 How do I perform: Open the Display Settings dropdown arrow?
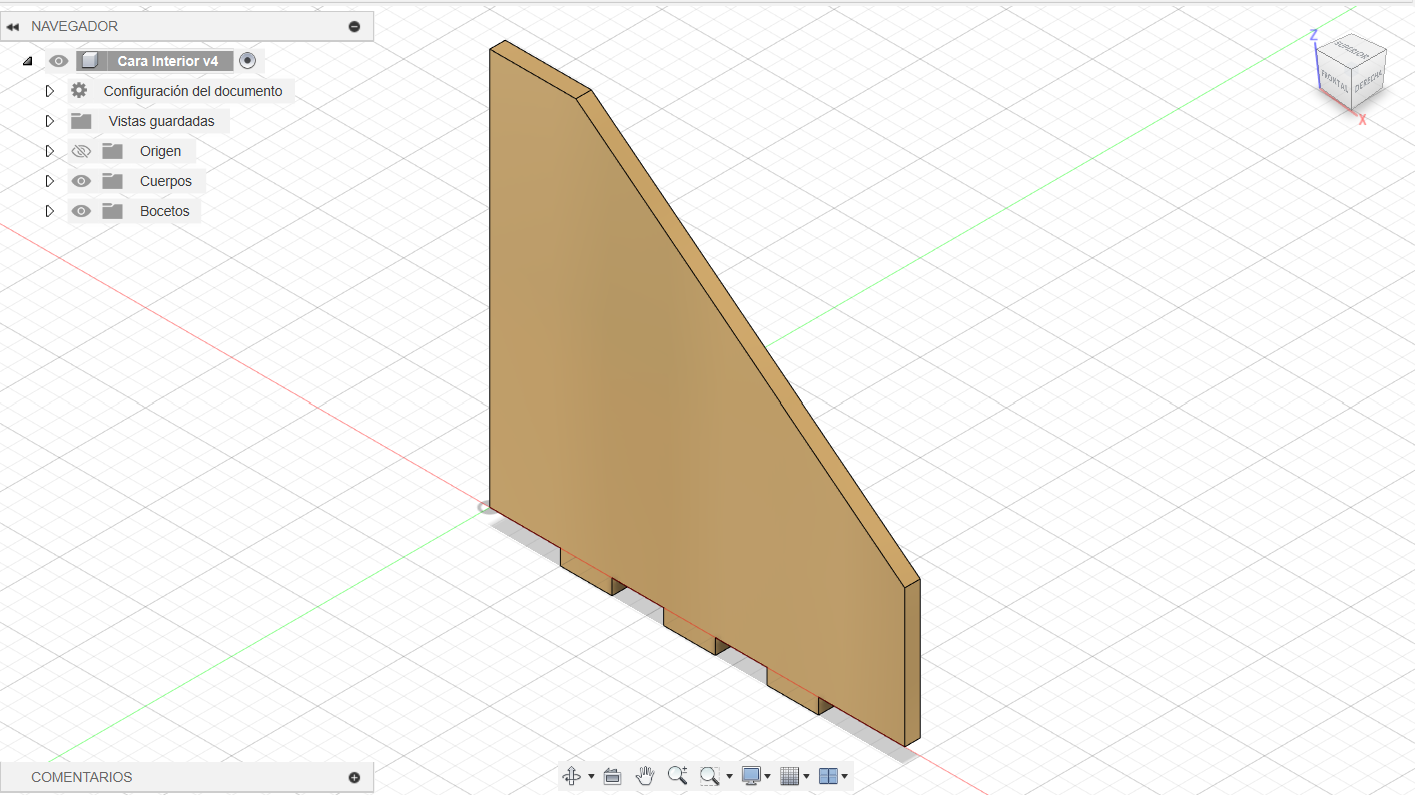tap(767, 777)
